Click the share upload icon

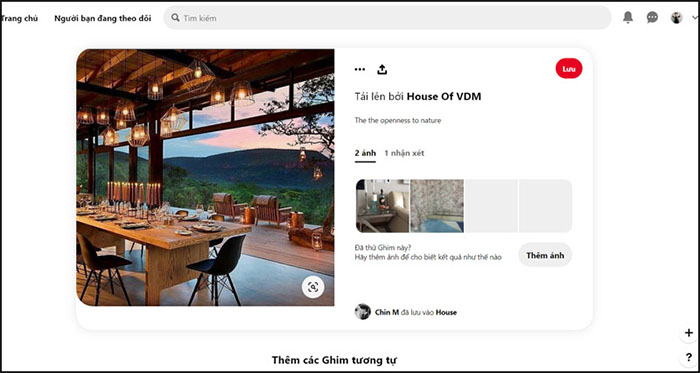(x=382, y=69)
